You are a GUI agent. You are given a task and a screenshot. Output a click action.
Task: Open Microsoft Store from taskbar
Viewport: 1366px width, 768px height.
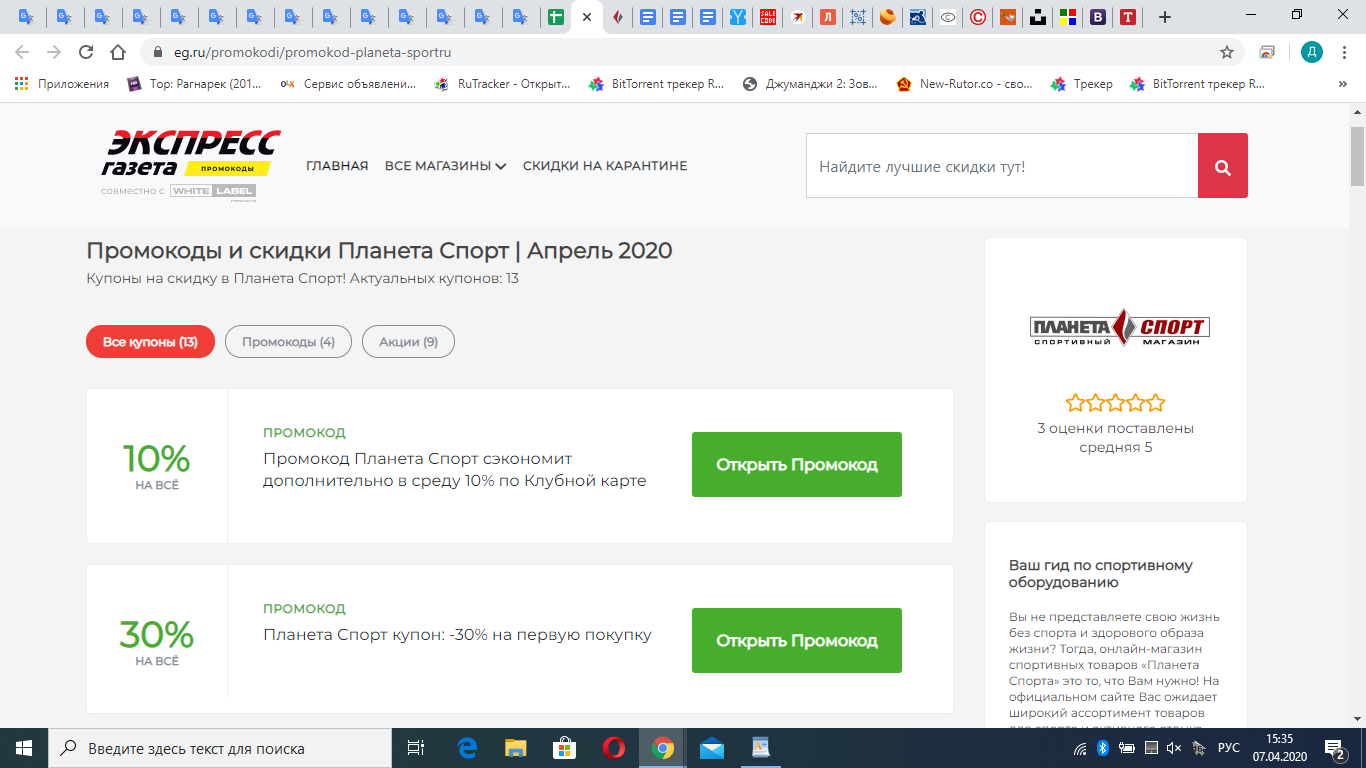tap(564, 748)
